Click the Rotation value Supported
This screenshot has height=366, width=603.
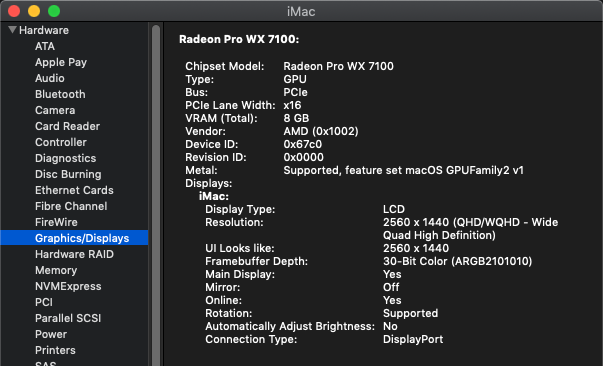(x=410, y=313)
